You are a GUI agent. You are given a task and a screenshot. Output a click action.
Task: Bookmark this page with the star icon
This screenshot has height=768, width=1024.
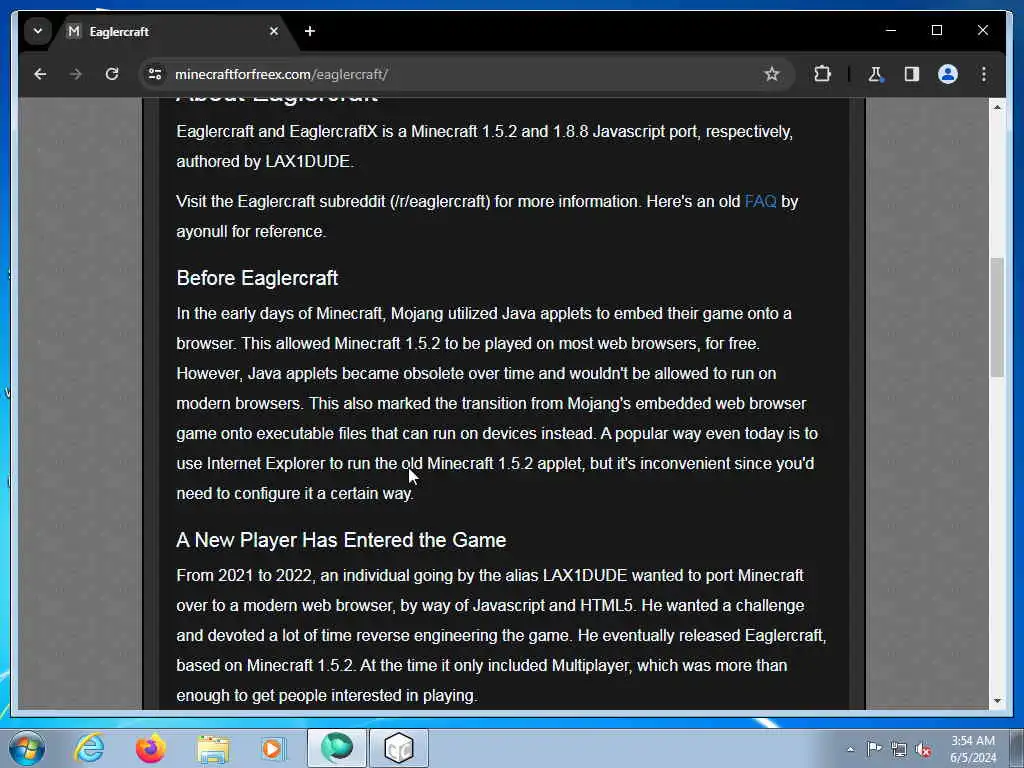(772, 74)
